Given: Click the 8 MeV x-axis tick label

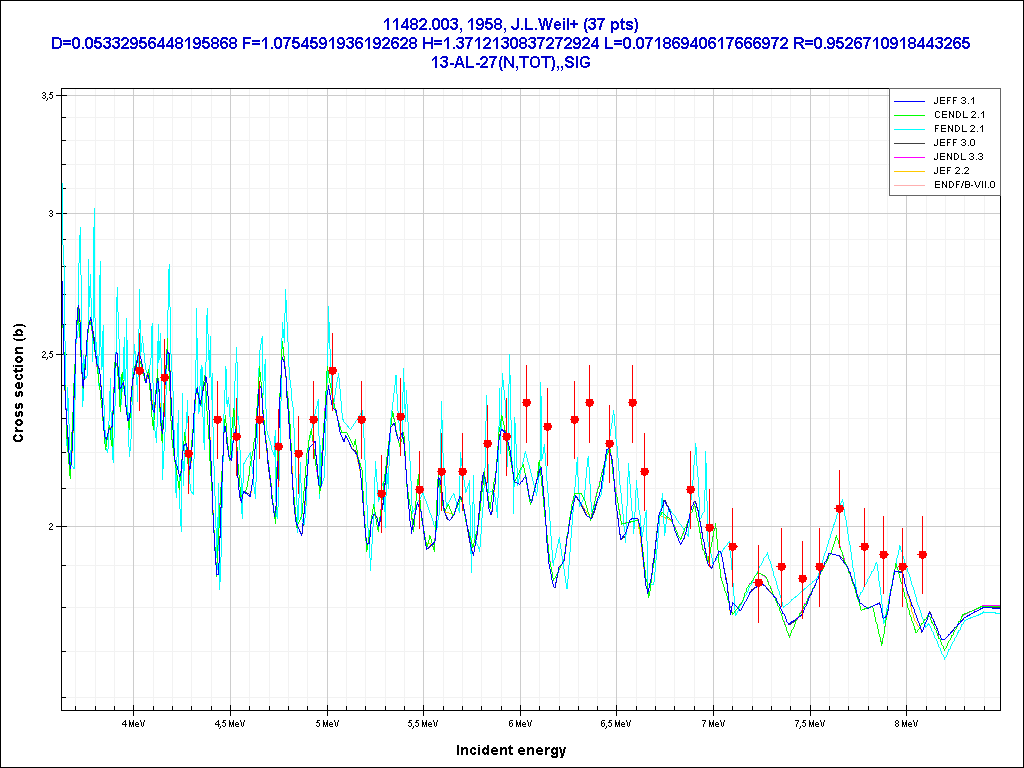Looking at the screenshot, I should 906,722.
